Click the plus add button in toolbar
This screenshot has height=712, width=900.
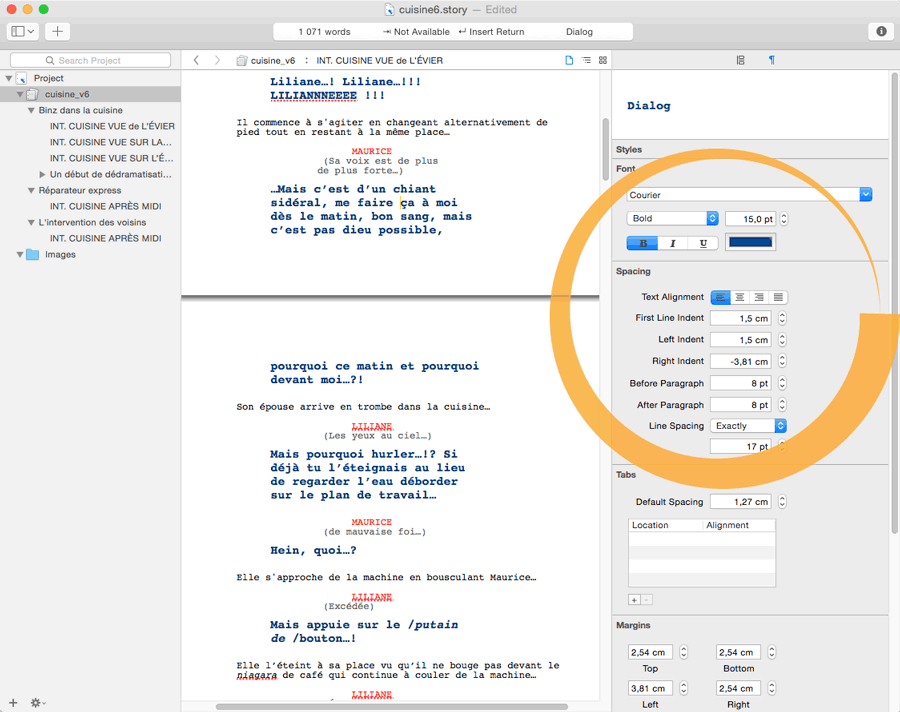[x=57, y=32]
